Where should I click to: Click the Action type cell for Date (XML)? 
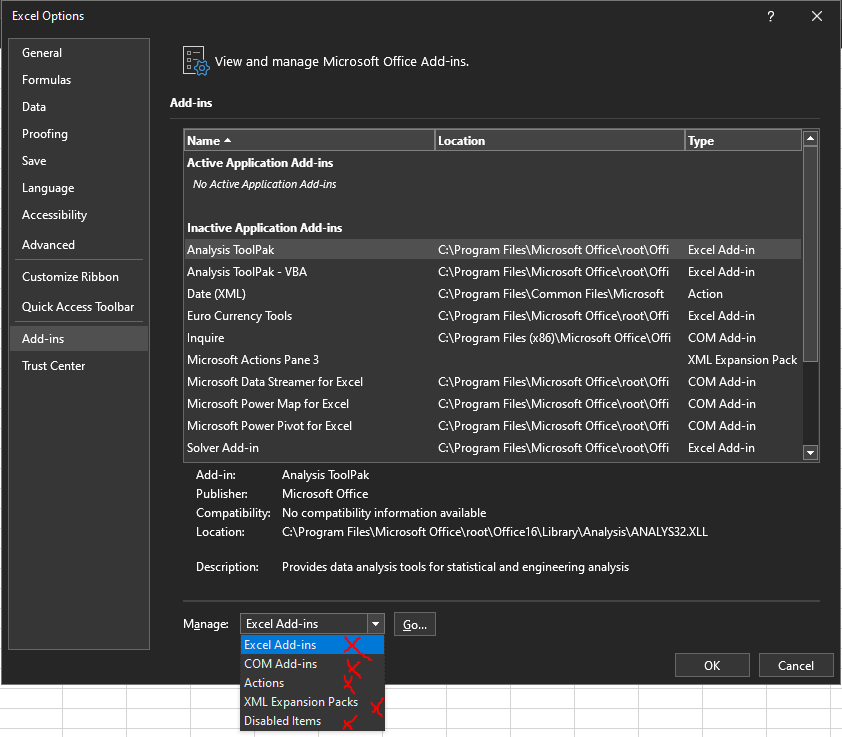(x=705, y=294)
